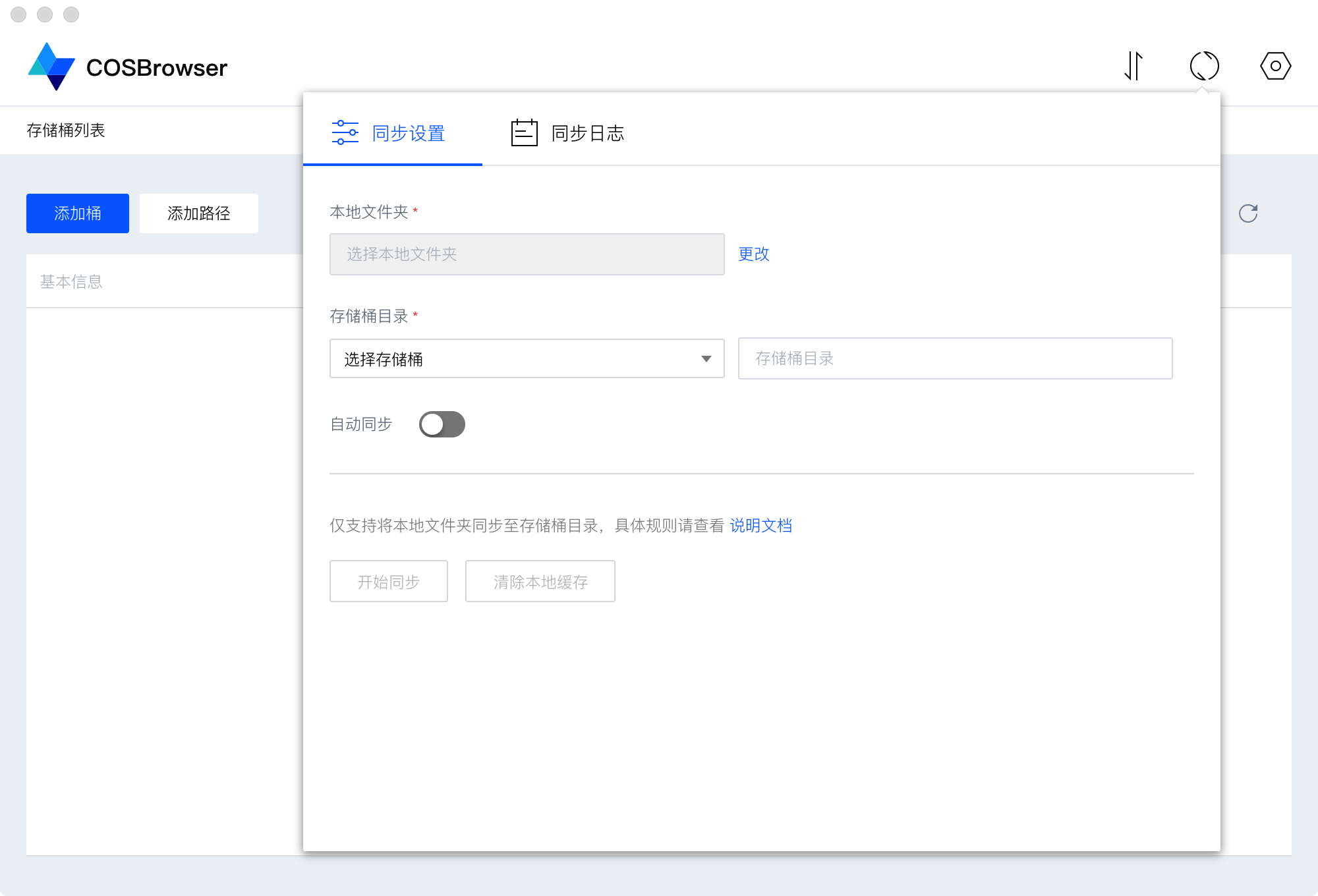Click the 添加桶 button
1318x896 pixels.
pos(77,213)
